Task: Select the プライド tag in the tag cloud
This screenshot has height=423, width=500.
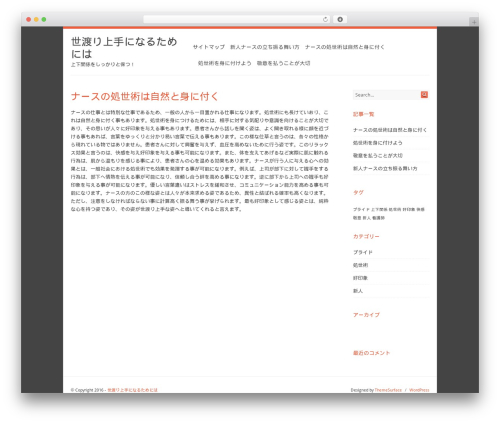Action: click(361, 209)
